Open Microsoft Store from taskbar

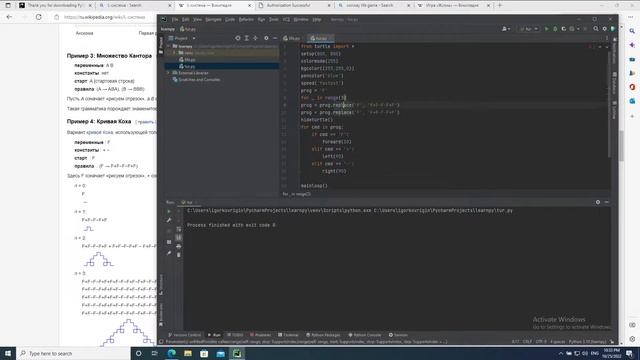pyautogui.click(x=204, y=353)
